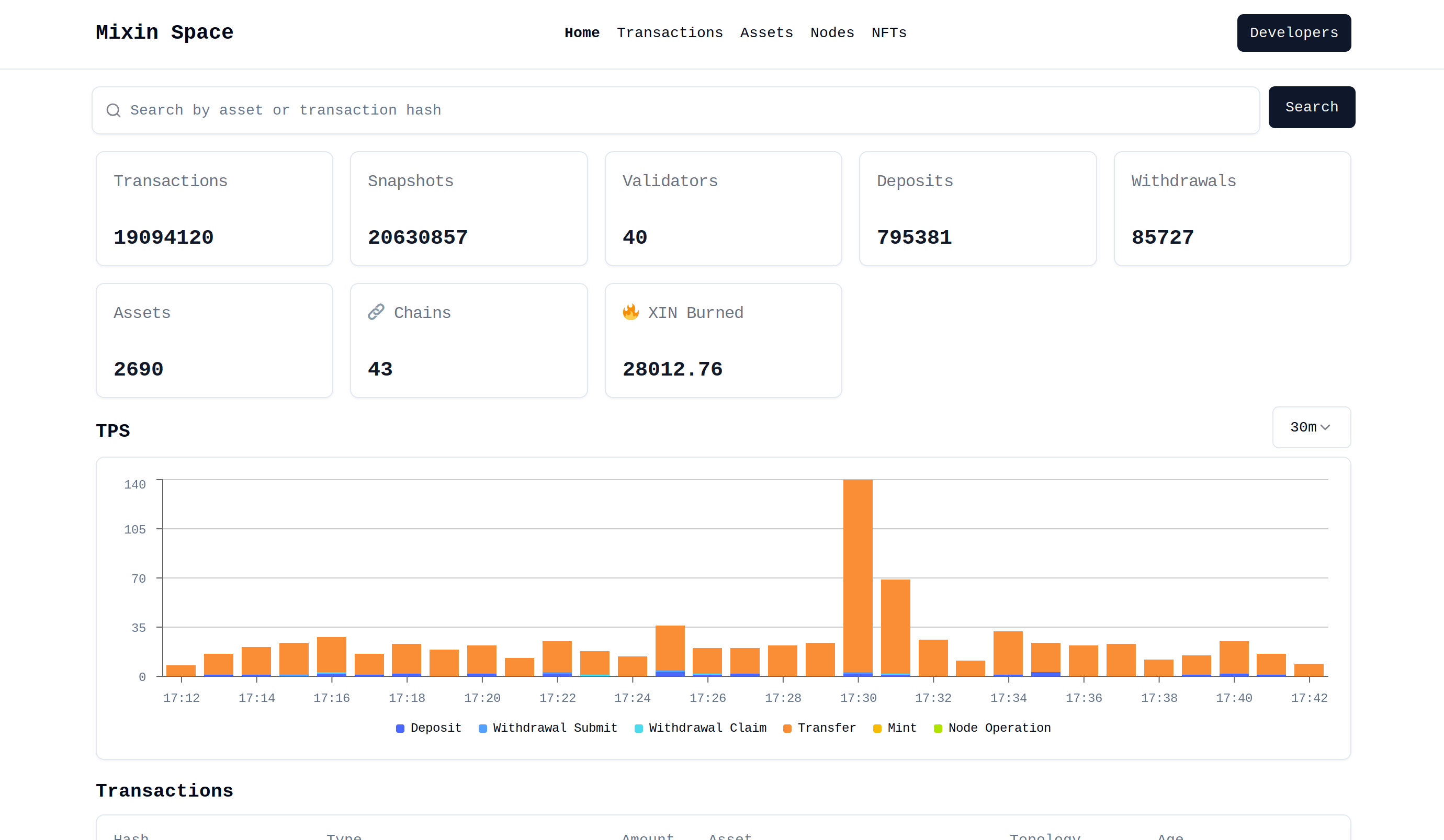Click the Chains link icon
This screenshot has width=1444, height=840.
[x=376, y=312]
